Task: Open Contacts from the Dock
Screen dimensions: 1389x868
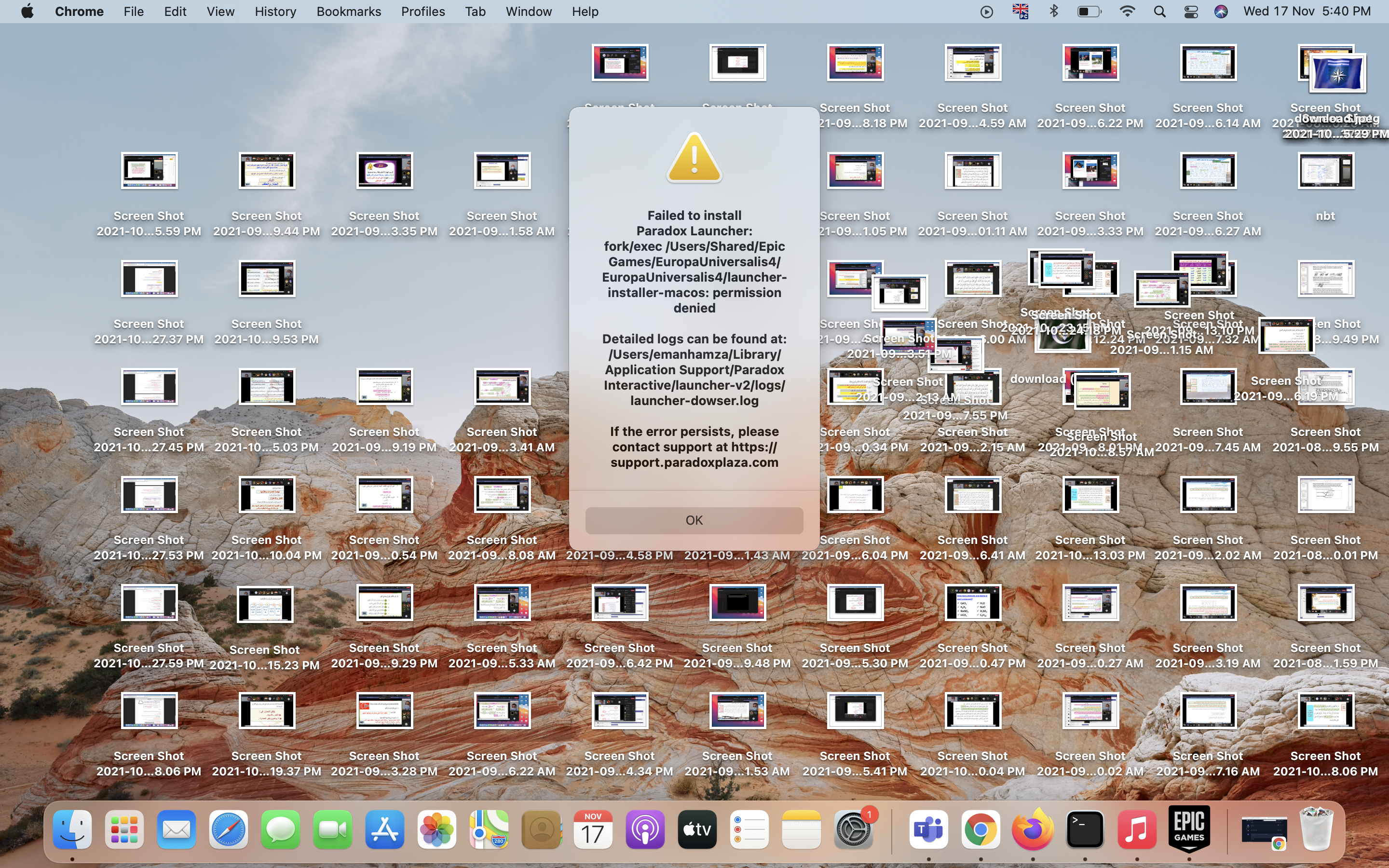Action: pos(541,829)
